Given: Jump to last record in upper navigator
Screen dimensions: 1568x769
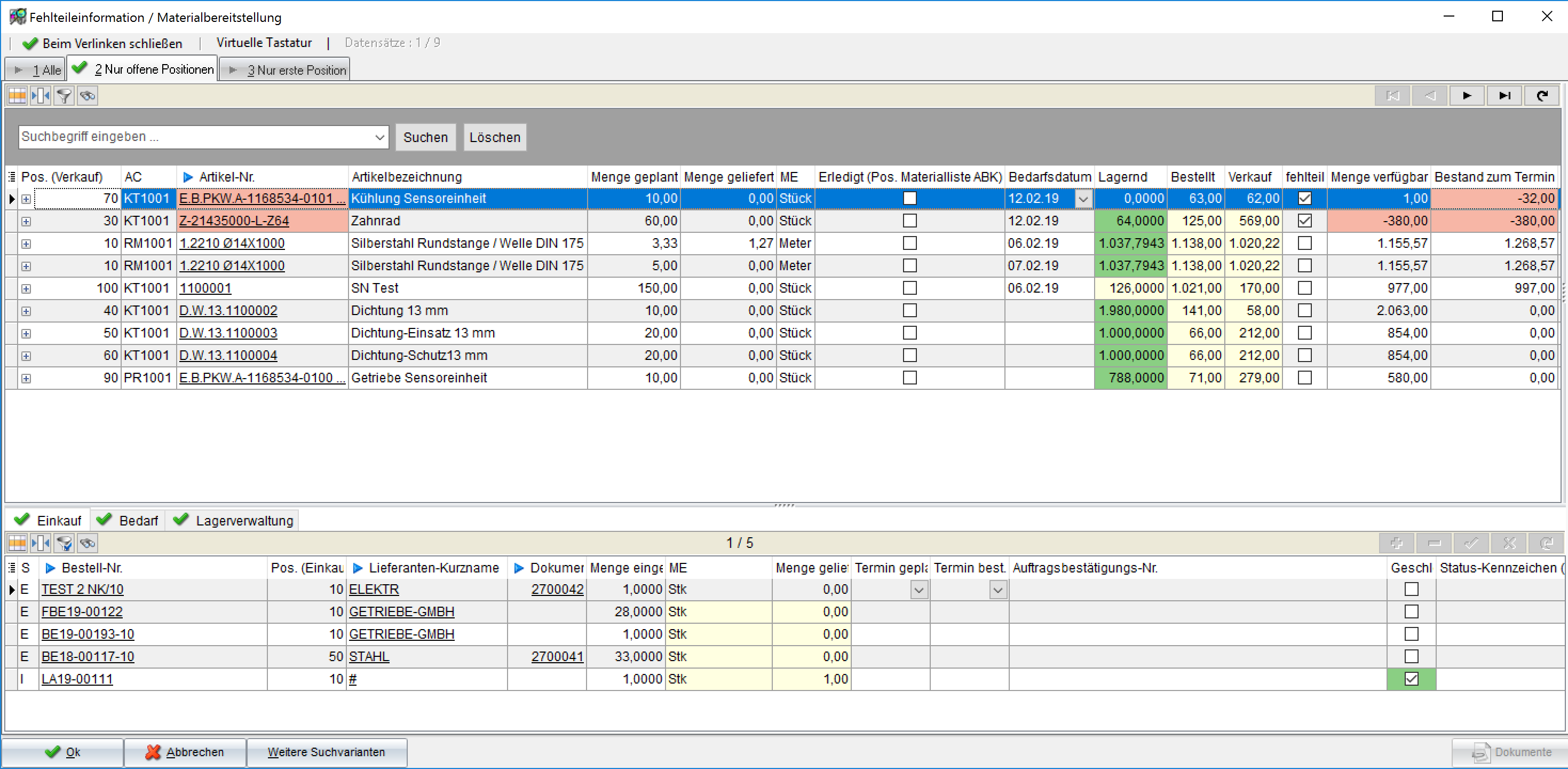Looking at the screenshot, I should pos(1504,96).
